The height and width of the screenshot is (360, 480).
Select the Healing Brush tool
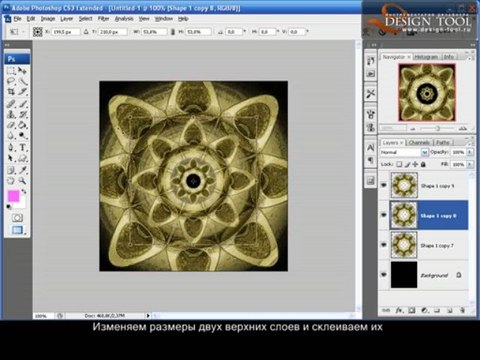click(x=11, y=104)
